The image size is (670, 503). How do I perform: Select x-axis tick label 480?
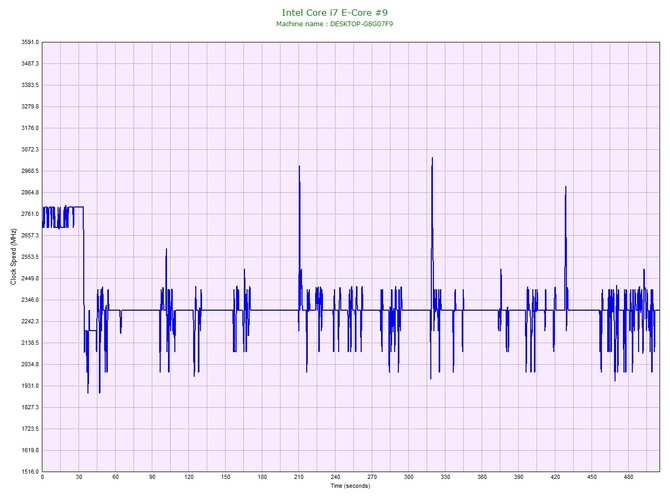629,477
